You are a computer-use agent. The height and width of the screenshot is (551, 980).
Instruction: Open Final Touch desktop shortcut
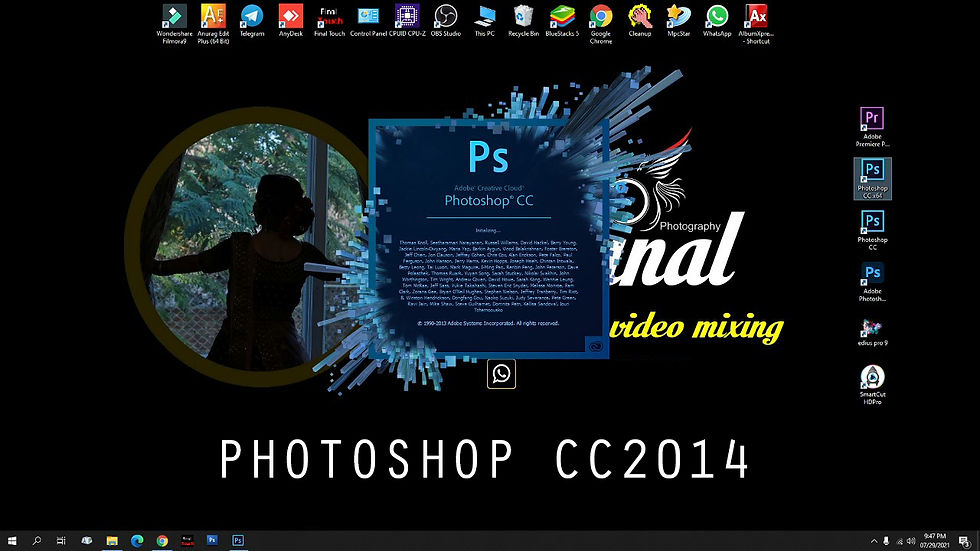coord(329,21)
